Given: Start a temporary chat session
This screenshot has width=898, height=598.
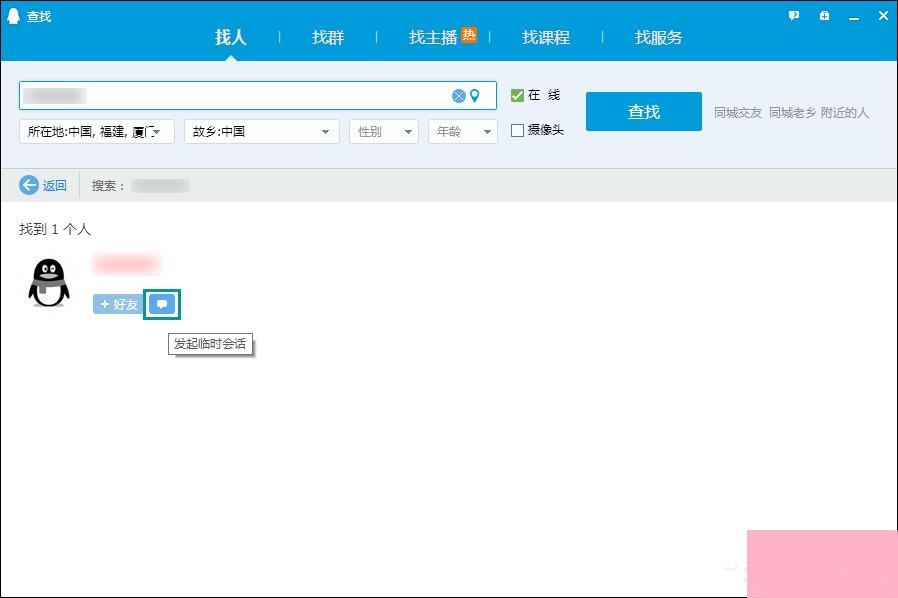Looking at the screenshot, I should pos(162,304).
